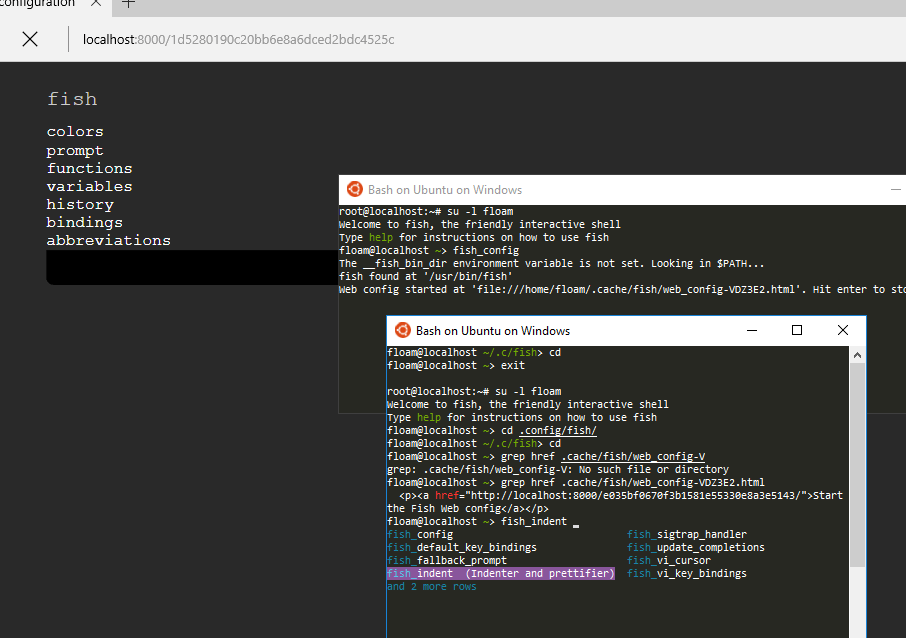Select fish_default_key_bindings completion
The image size is (906, 638).
tap(462, 547)
